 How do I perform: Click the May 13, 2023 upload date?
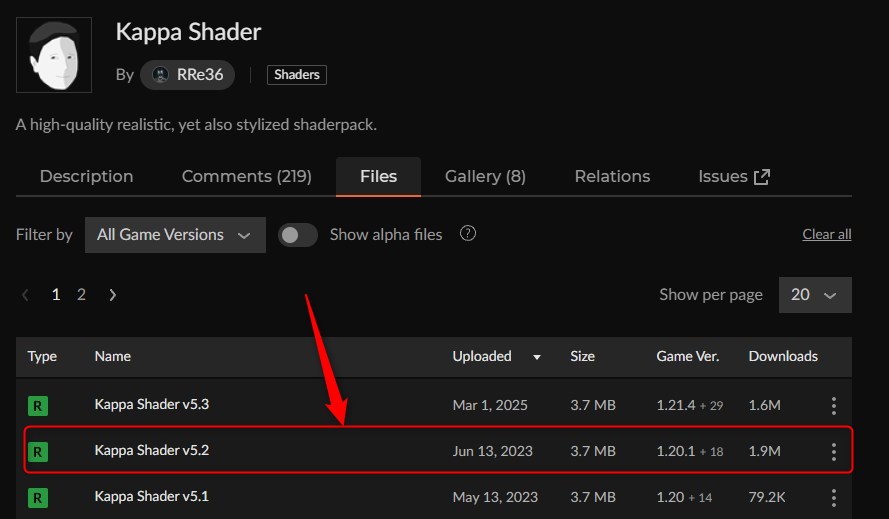click(495, 497)
